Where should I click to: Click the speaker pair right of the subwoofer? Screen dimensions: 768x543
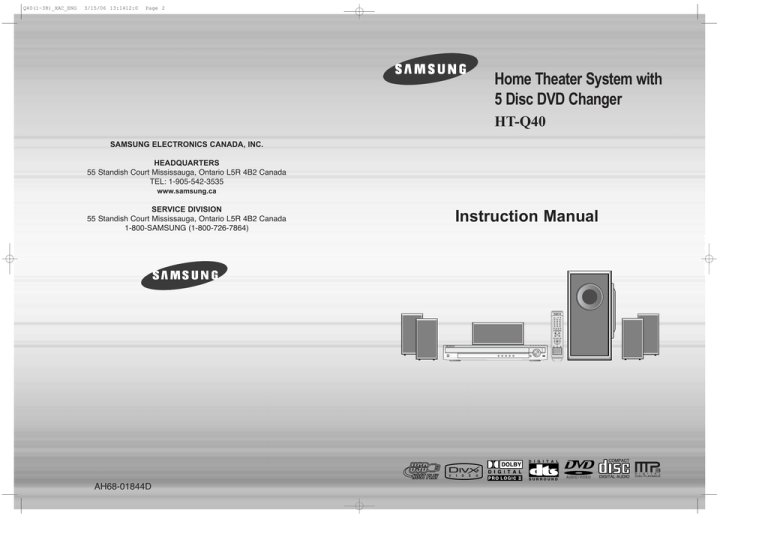pyautogui.click(x=641, y=337)
